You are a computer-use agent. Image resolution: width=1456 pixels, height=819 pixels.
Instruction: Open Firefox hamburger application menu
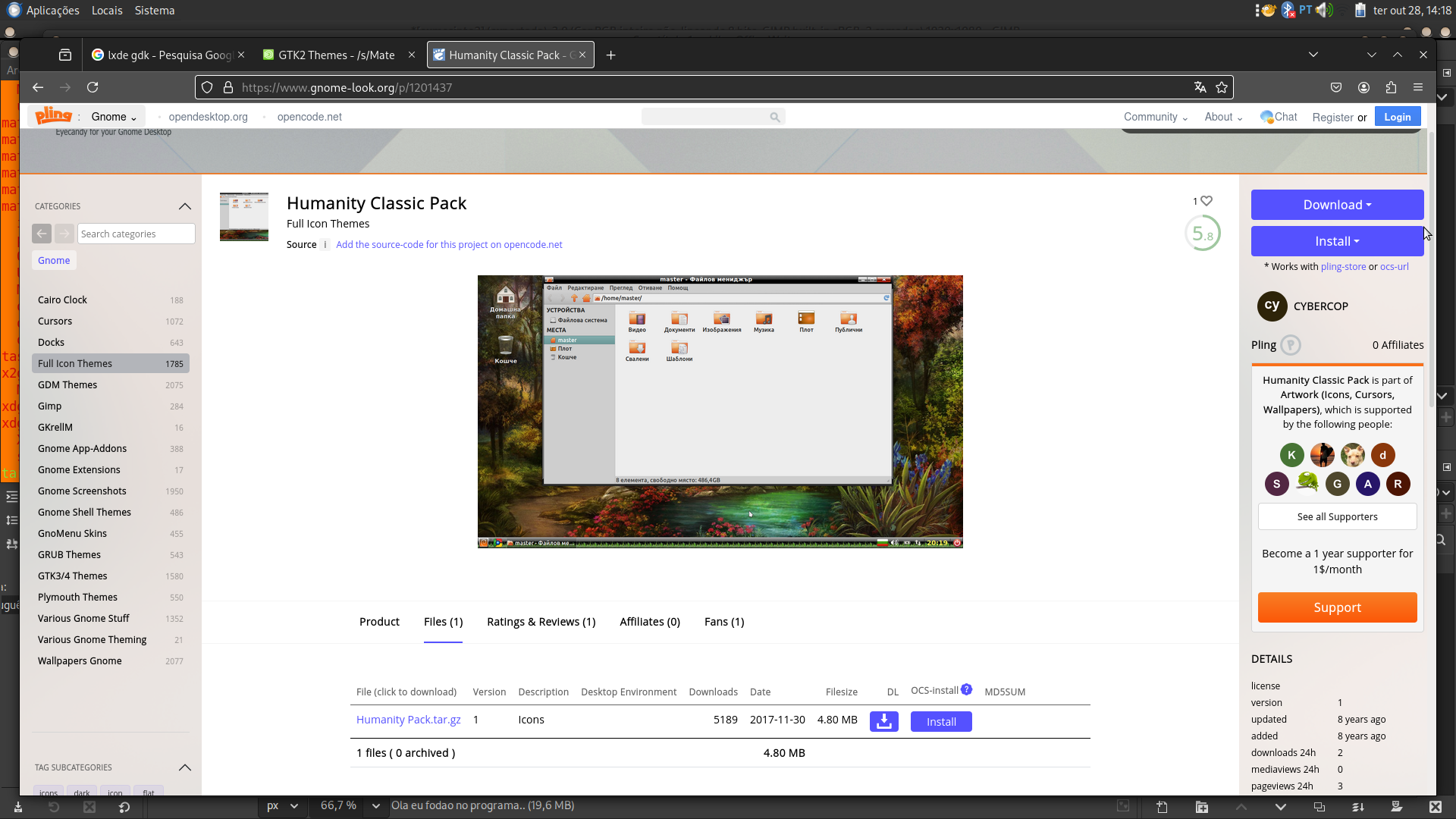1418,88
